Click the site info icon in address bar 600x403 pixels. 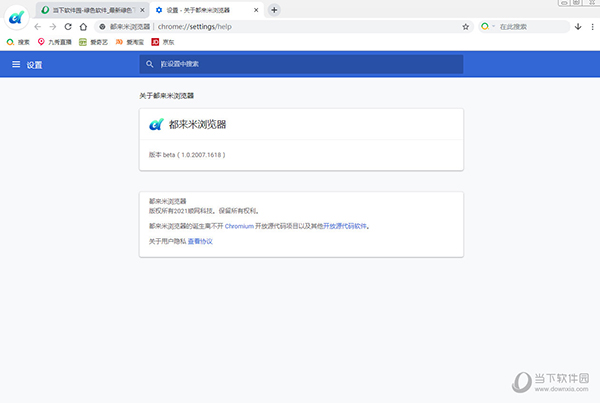(102, 27)
